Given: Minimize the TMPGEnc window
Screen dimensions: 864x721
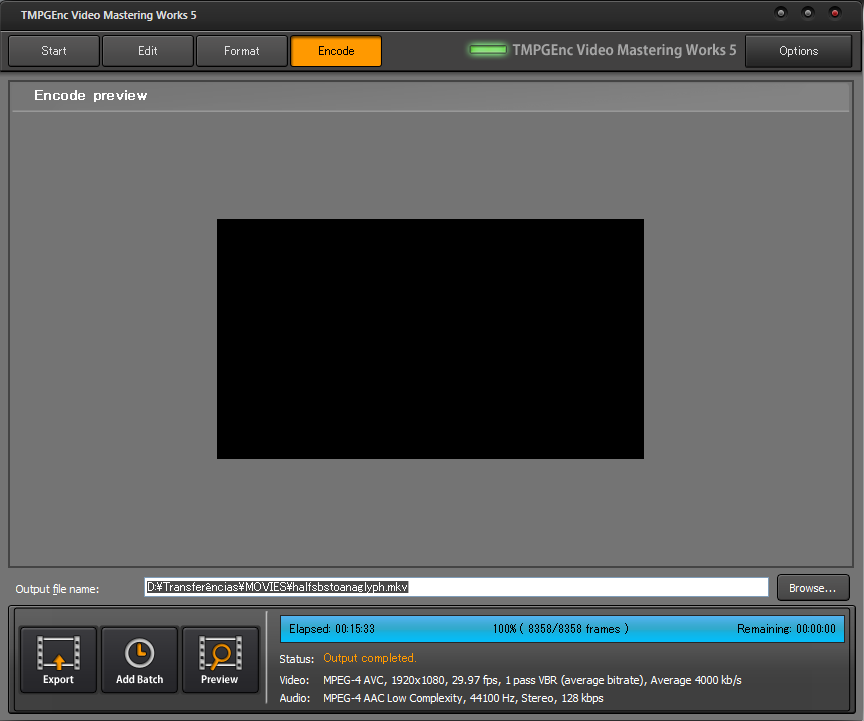Looking at the screenshot, I should pos(781,13).
